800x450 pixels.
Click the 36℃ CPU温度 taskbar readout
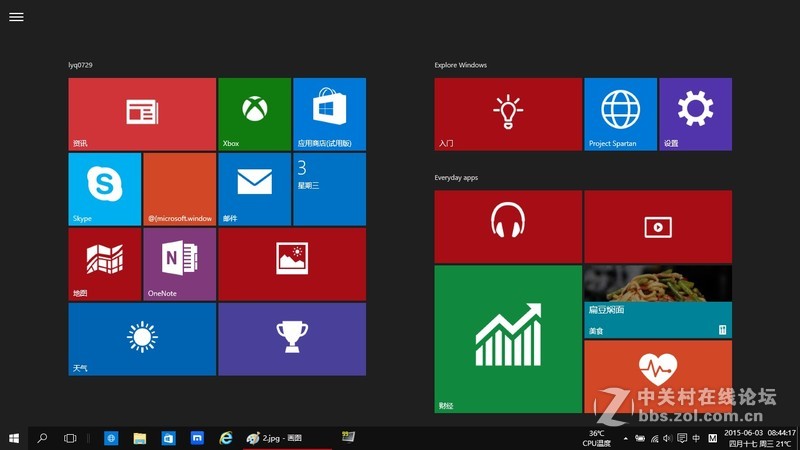click(596, 438)
